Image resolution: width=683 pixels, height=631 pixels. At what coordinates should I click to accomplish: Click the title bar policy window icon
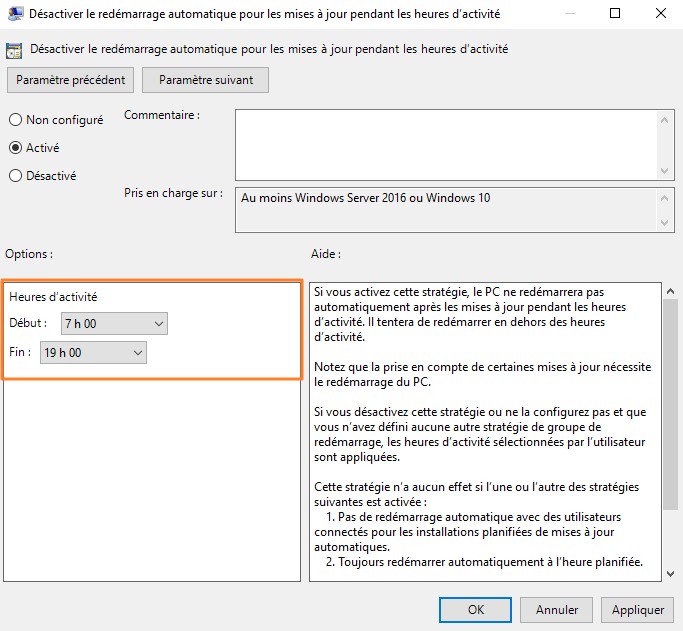click(15, 14)
